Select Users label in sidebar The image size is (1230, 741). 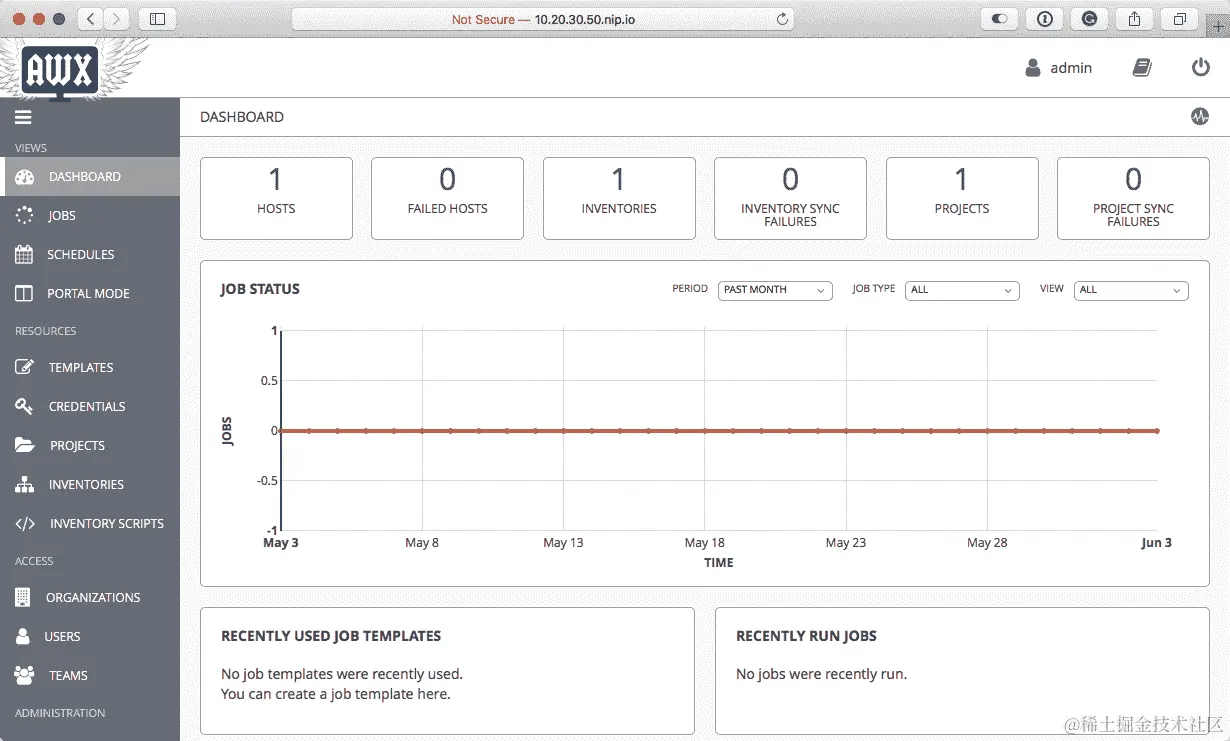[x=62, y=637]
